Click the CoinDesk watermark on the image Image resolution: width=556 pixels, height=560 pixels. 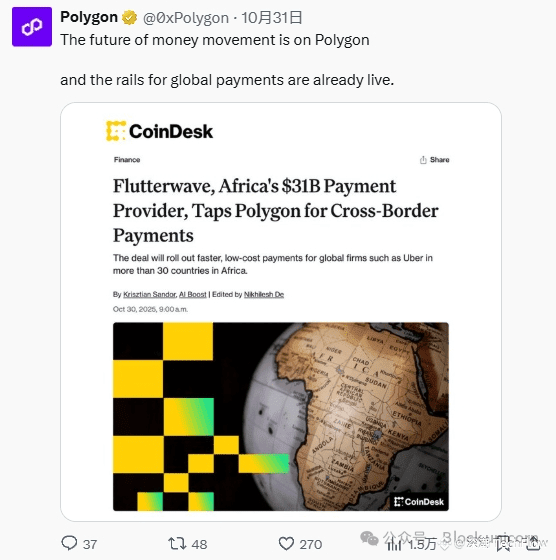coord(419,502)
